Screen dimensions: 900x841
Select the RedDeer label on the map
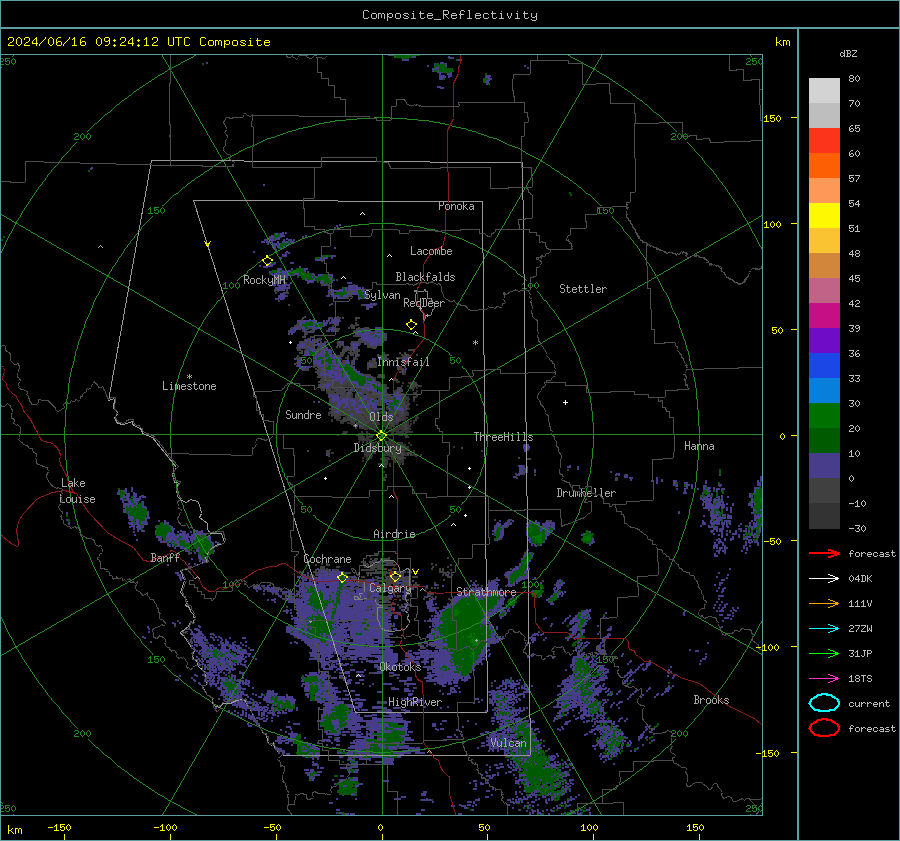tap(424, 303)
